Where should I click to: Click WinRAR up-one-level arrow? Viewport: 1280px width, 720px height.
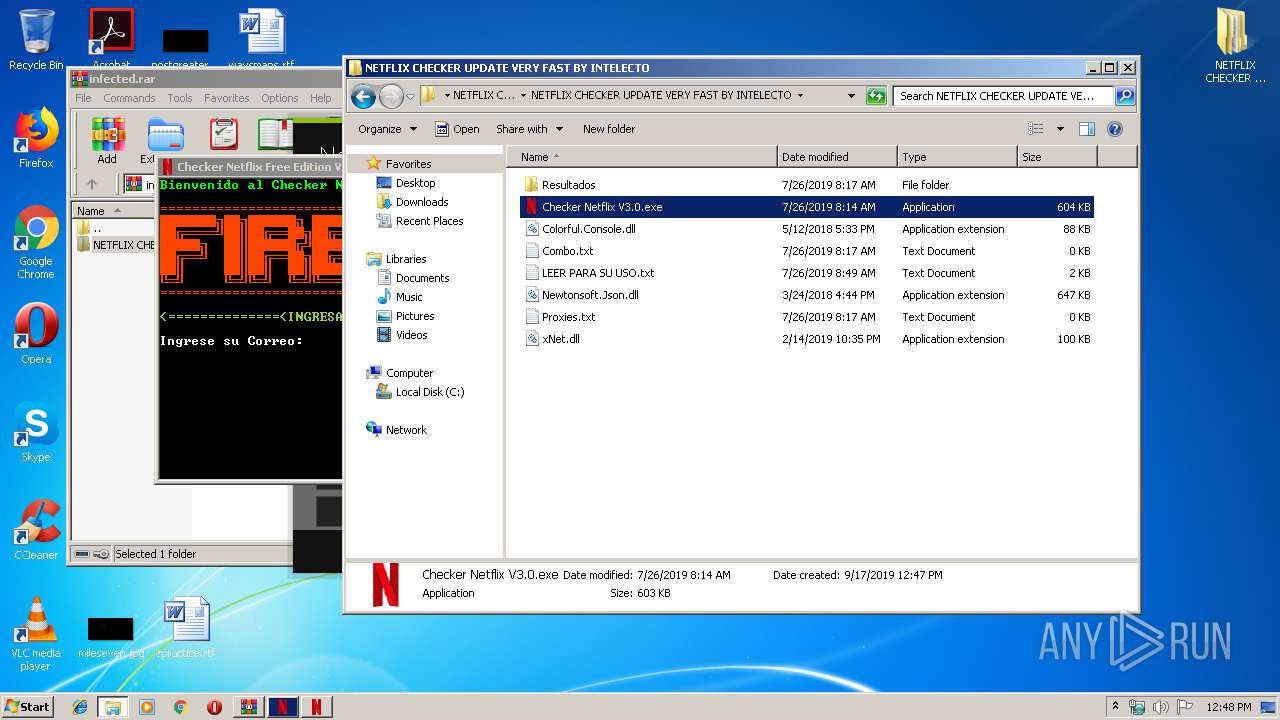[x=92, y=184]
